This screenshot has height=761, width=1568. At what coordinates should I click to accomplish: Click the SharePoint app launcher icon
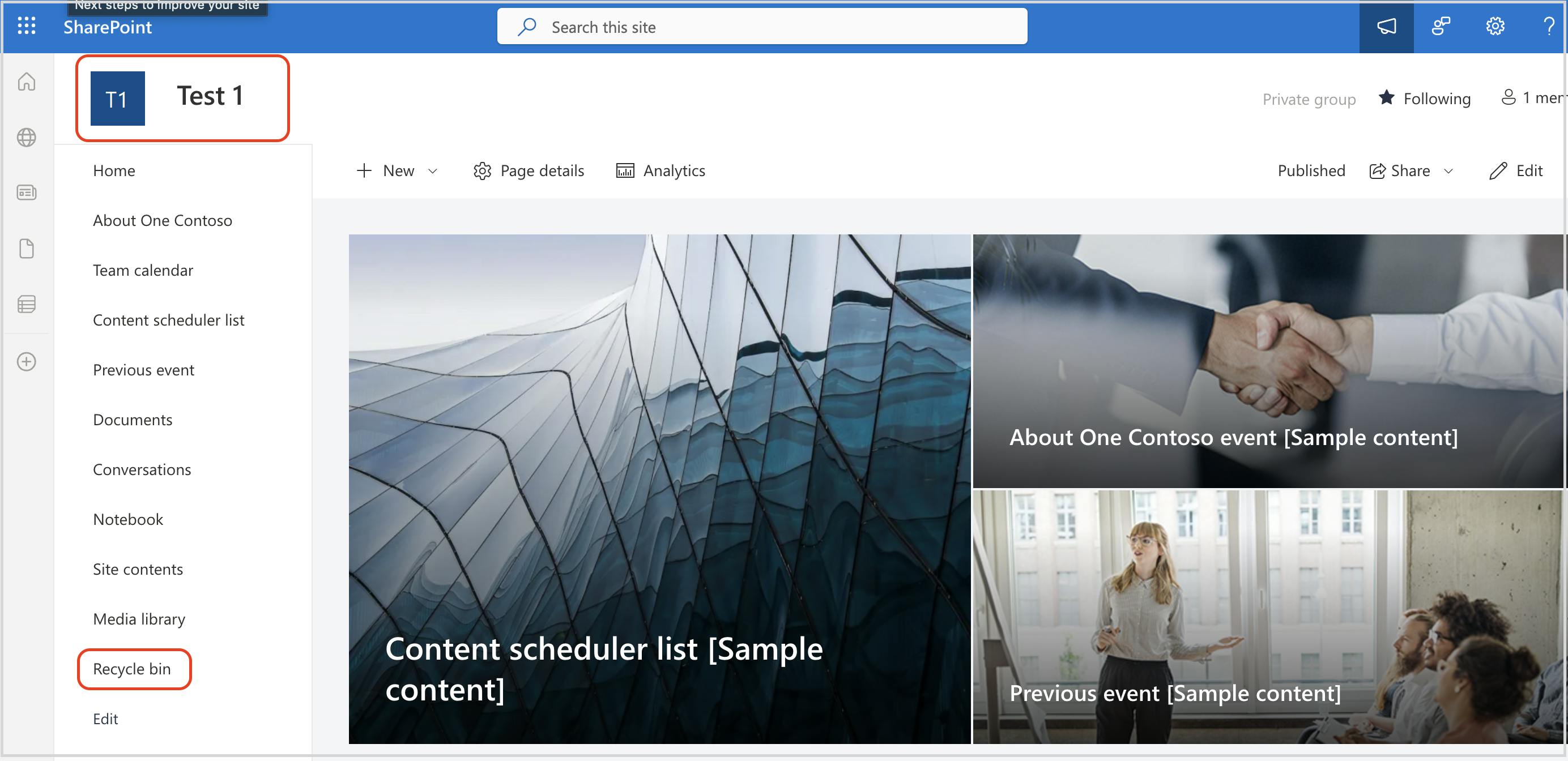26,26
